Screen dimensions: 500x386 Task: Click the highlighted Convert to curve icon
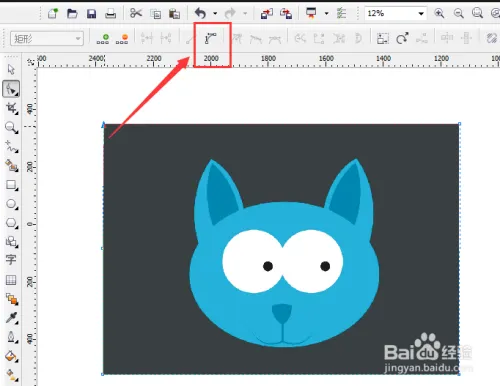tap(211, 39)
